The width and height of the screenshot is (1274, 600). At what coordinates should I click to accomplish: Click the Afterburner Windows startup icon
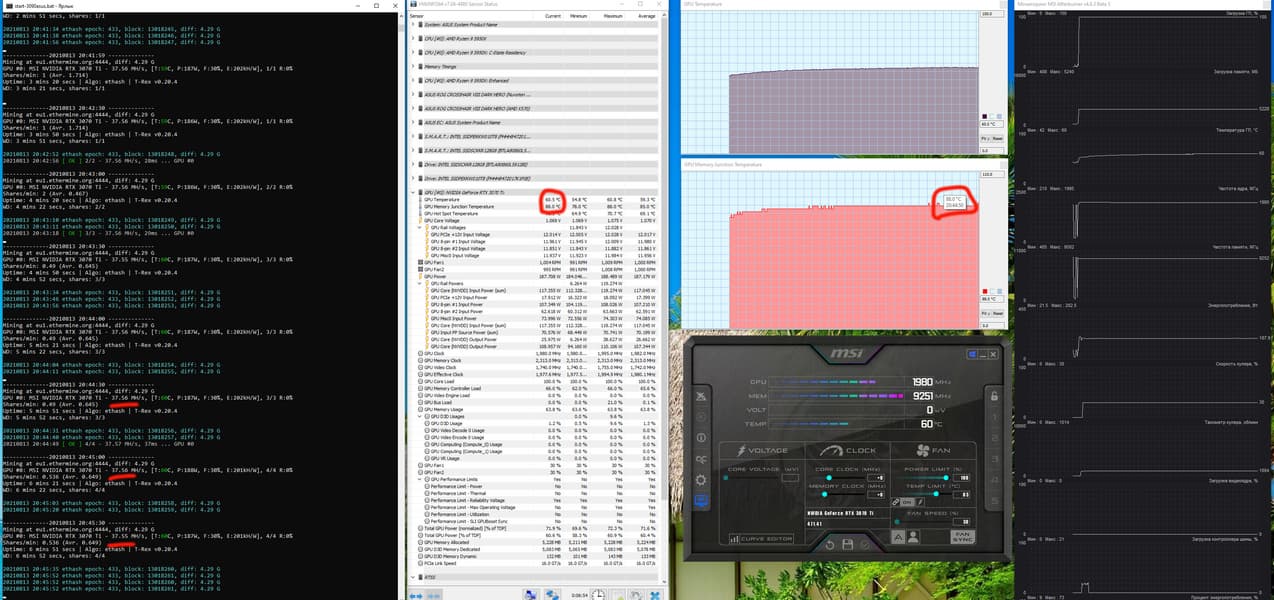972,355
